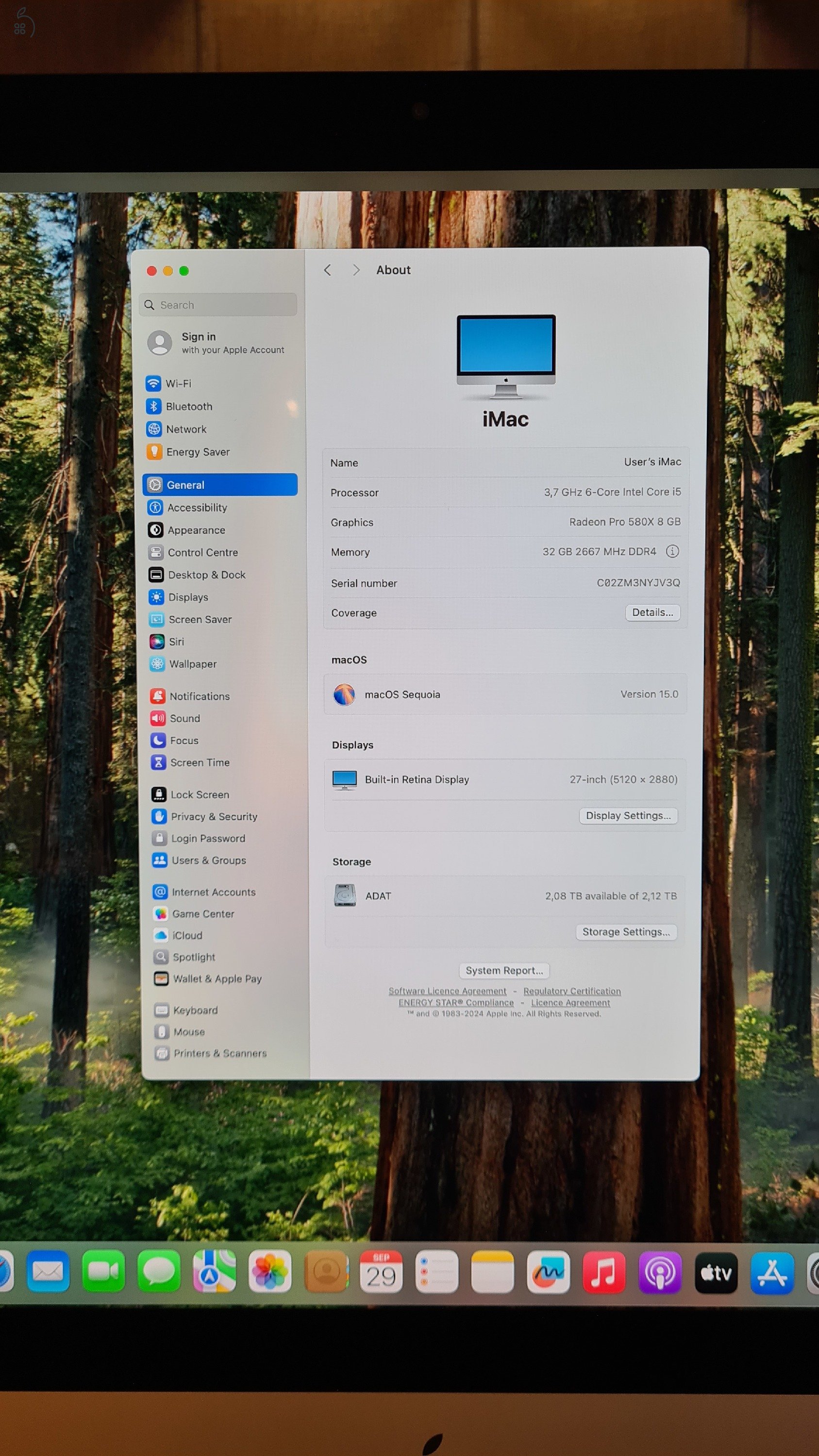Open Calendar from the Dock
Image resolution: width=819 pixels, height=1456 pixels.
[x=382, y=1272]
